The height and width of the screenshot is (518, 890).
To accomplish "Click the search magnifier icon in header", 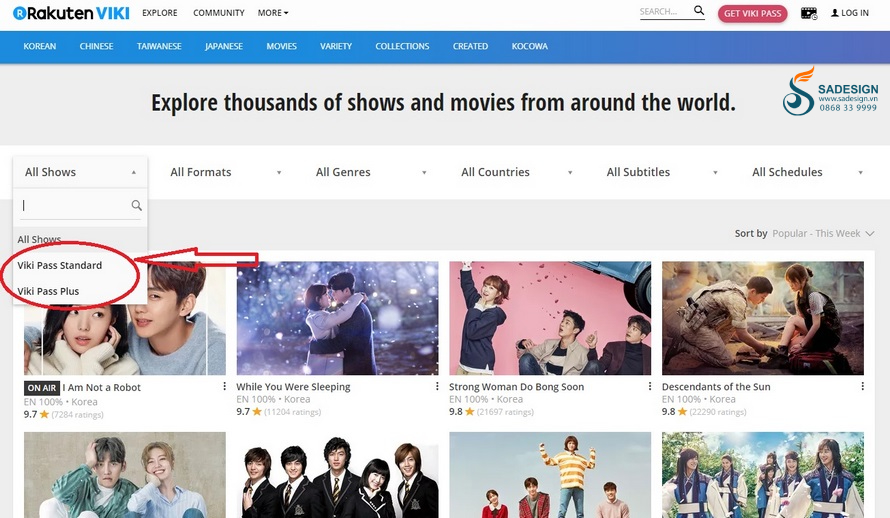I will (x=699, y=10).
